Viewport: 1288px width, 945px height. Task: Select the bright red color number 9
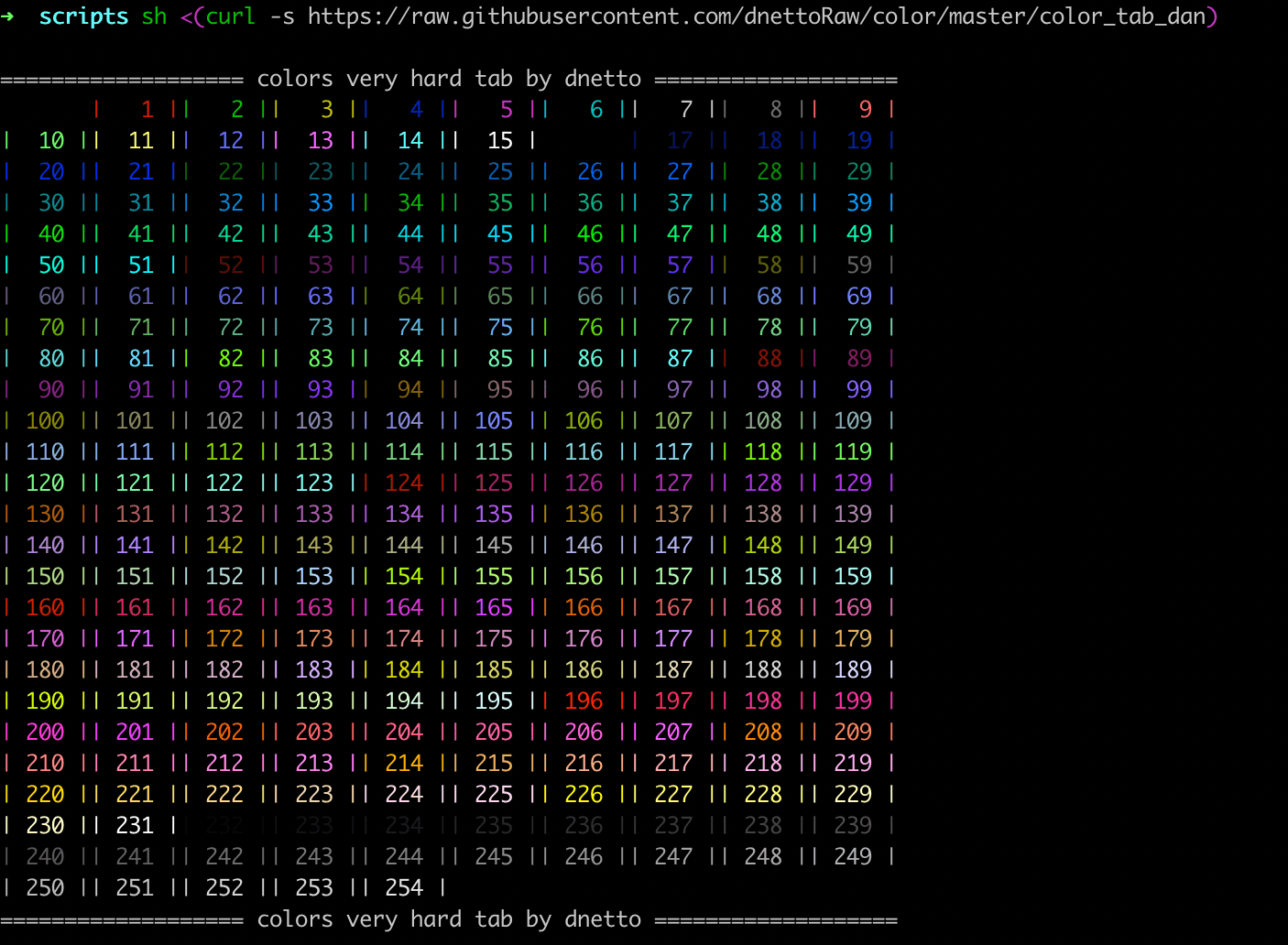pos(866,110)
